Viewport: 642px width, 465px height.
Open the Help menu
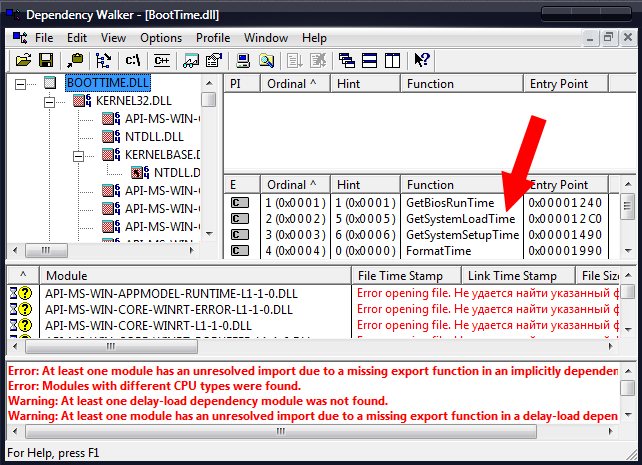[x=314, y=38]
